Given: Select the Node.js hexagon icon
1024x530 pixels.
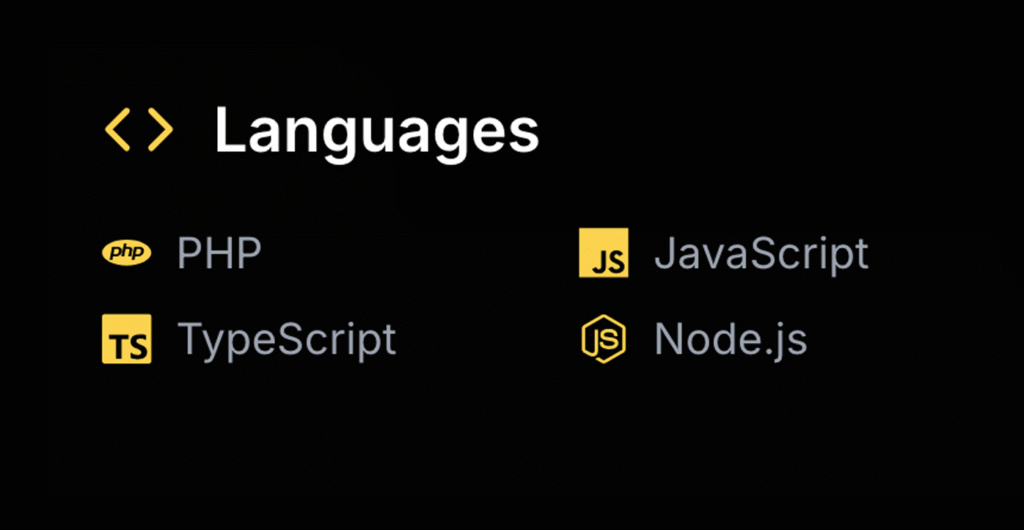Looking at the screenshot, I should 604,339.
